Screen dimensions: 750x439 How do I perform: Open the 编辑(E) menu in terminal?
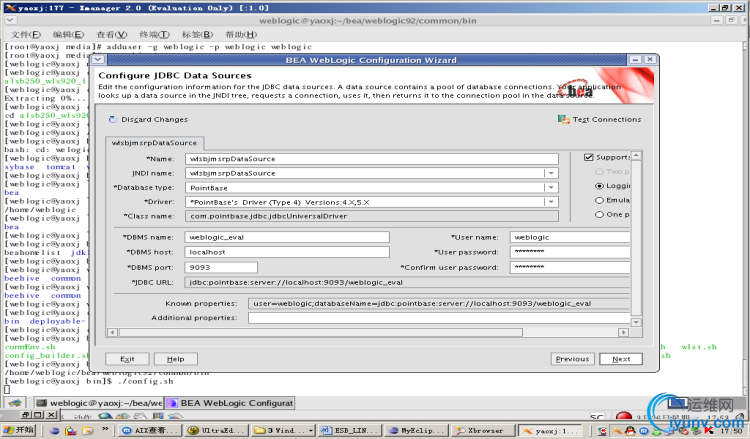coord(68,34)
